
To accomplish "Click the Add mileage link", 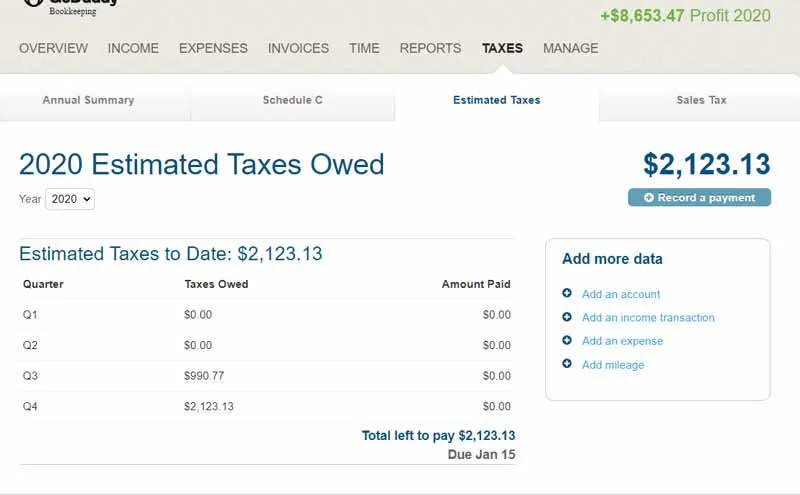I will [x=613, y=364].
